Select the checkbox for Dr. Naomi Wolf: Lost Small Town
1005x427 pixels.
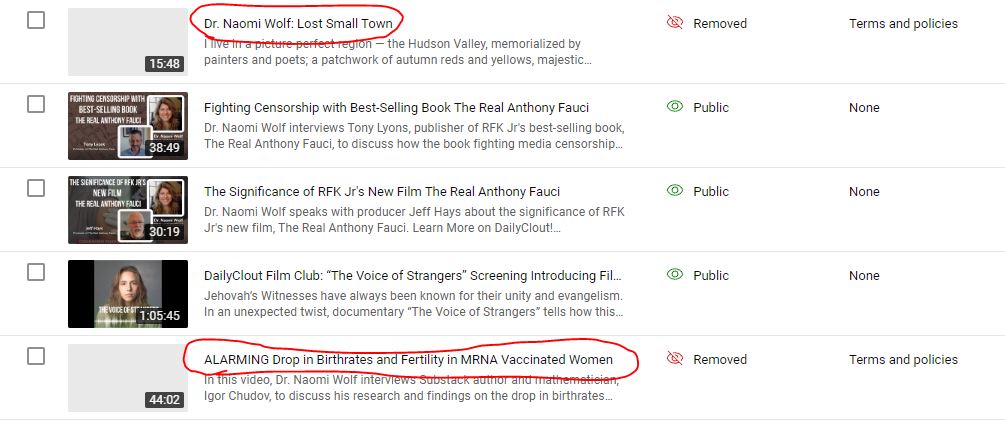point(36,20)
